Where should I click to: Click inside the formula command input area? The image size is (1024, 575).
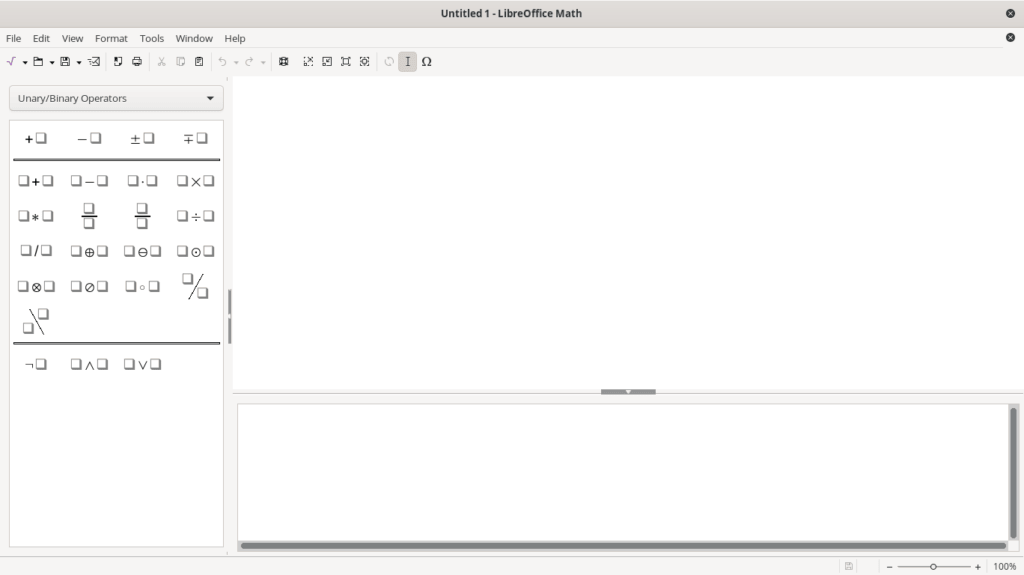tap(622, 470)
